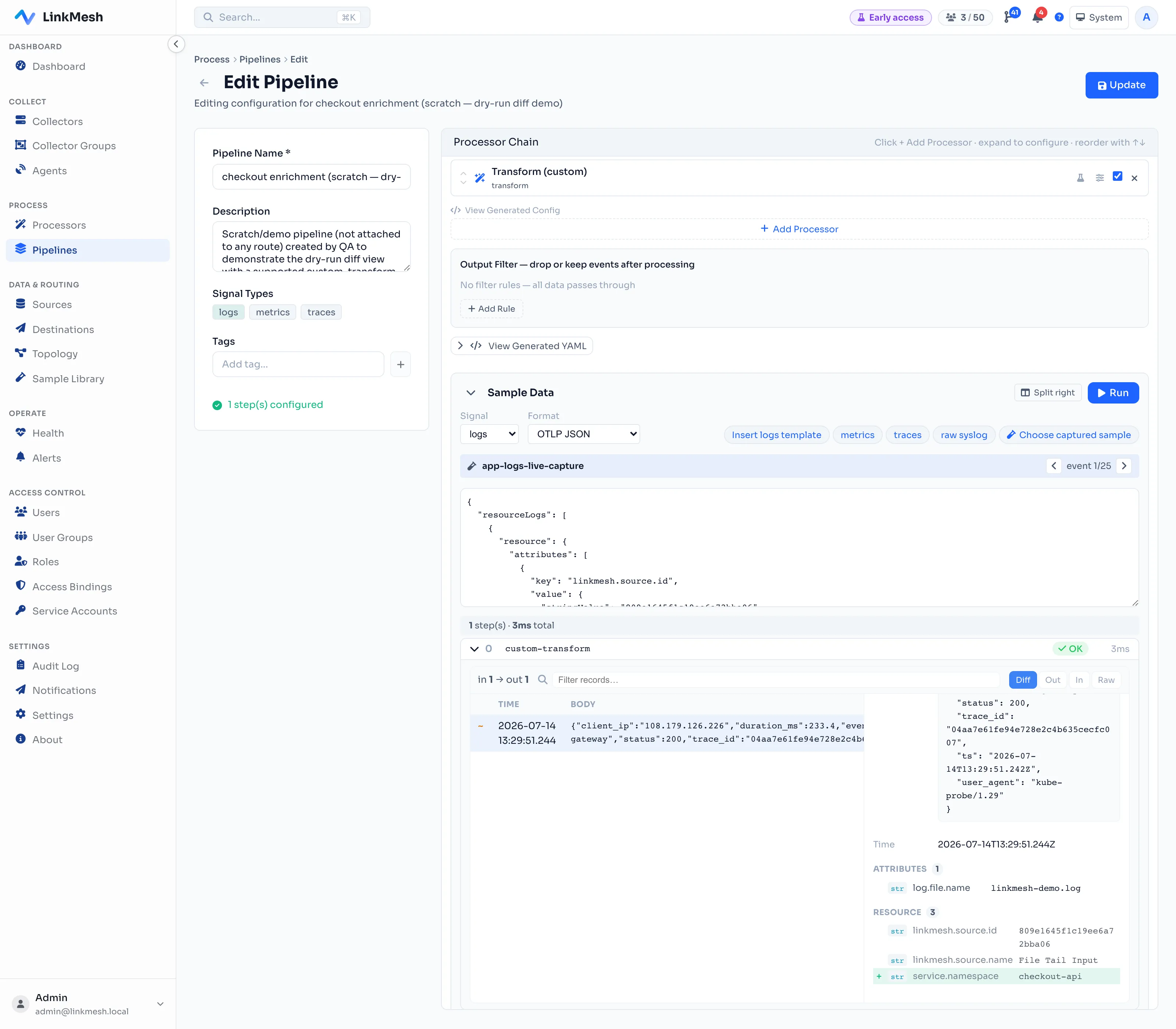The width and height of the screenshot is (1176, 1029).
Task: Click Pipelines in the breadcrumb
Action: point(259,59)
